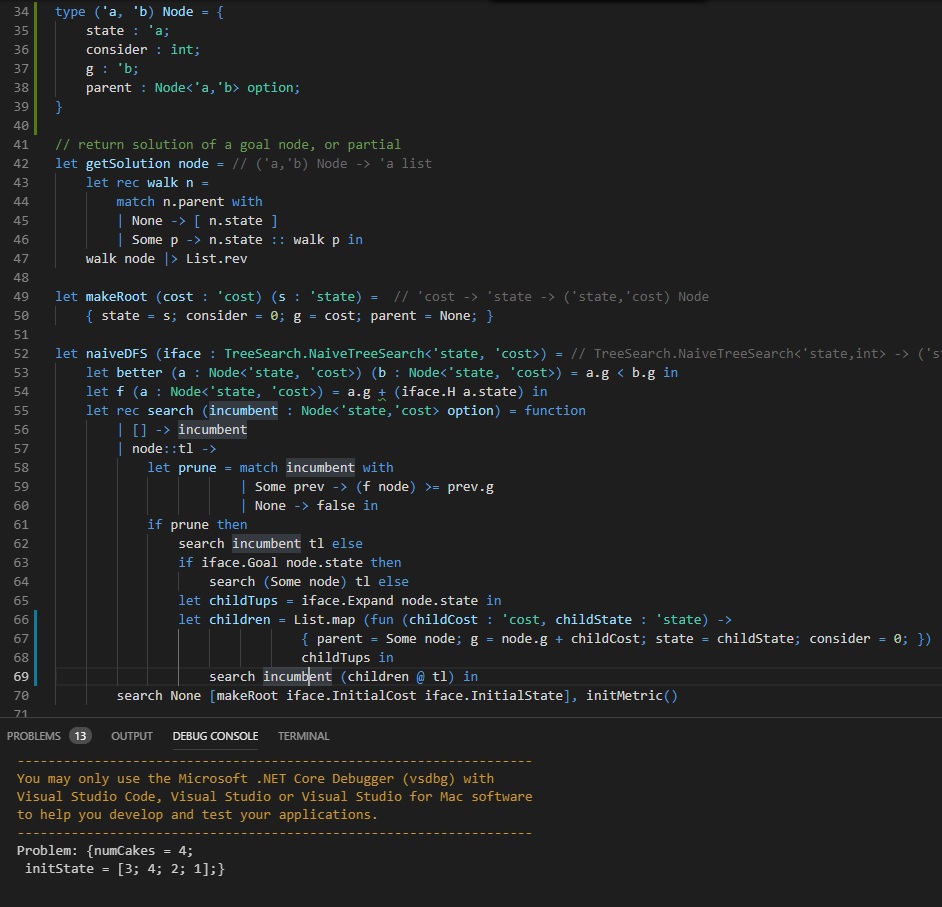This screenshot has width=942, height=907.
Task: Click List.rev on line 47
Action: coord(216,259)
